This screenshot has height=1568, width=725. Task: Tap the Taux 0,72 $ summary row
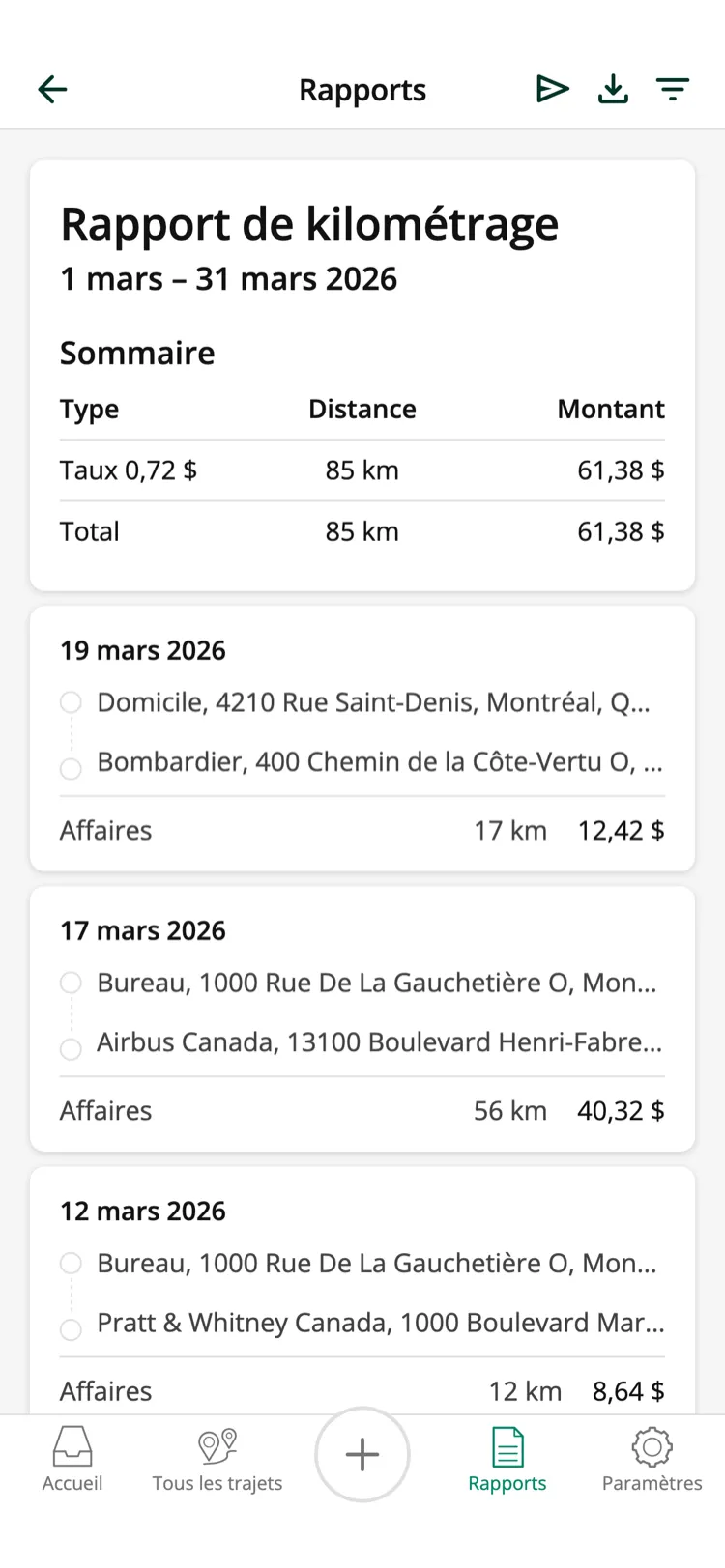(x=362, y=470)
